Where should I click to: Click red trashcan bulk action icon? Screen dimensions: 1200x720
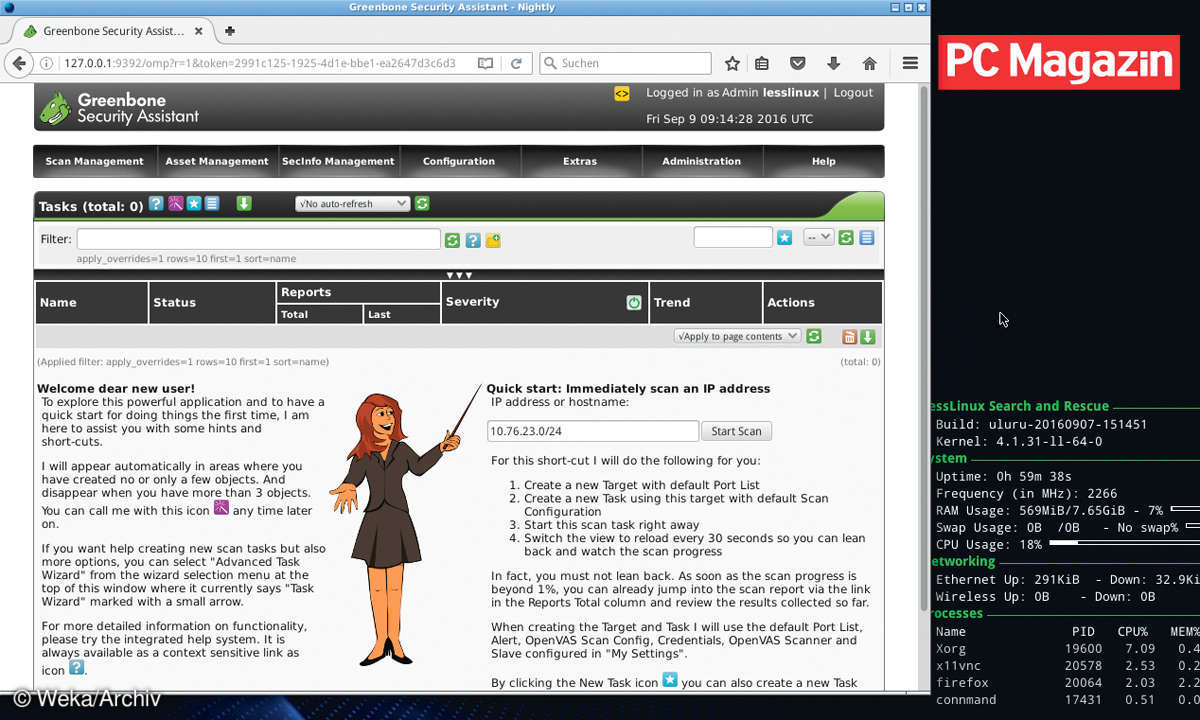click(x=849, y=337)
